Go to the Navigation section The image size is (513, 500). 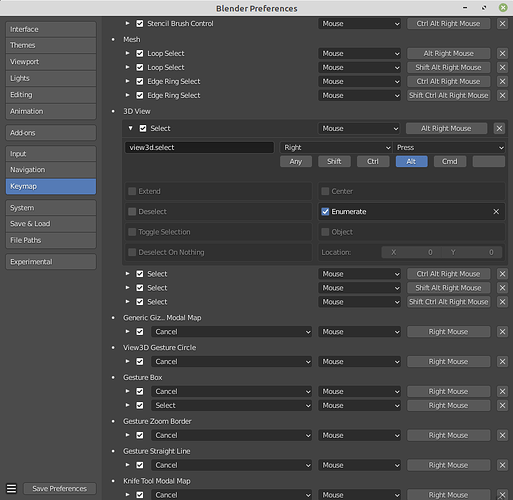[51, 170]
